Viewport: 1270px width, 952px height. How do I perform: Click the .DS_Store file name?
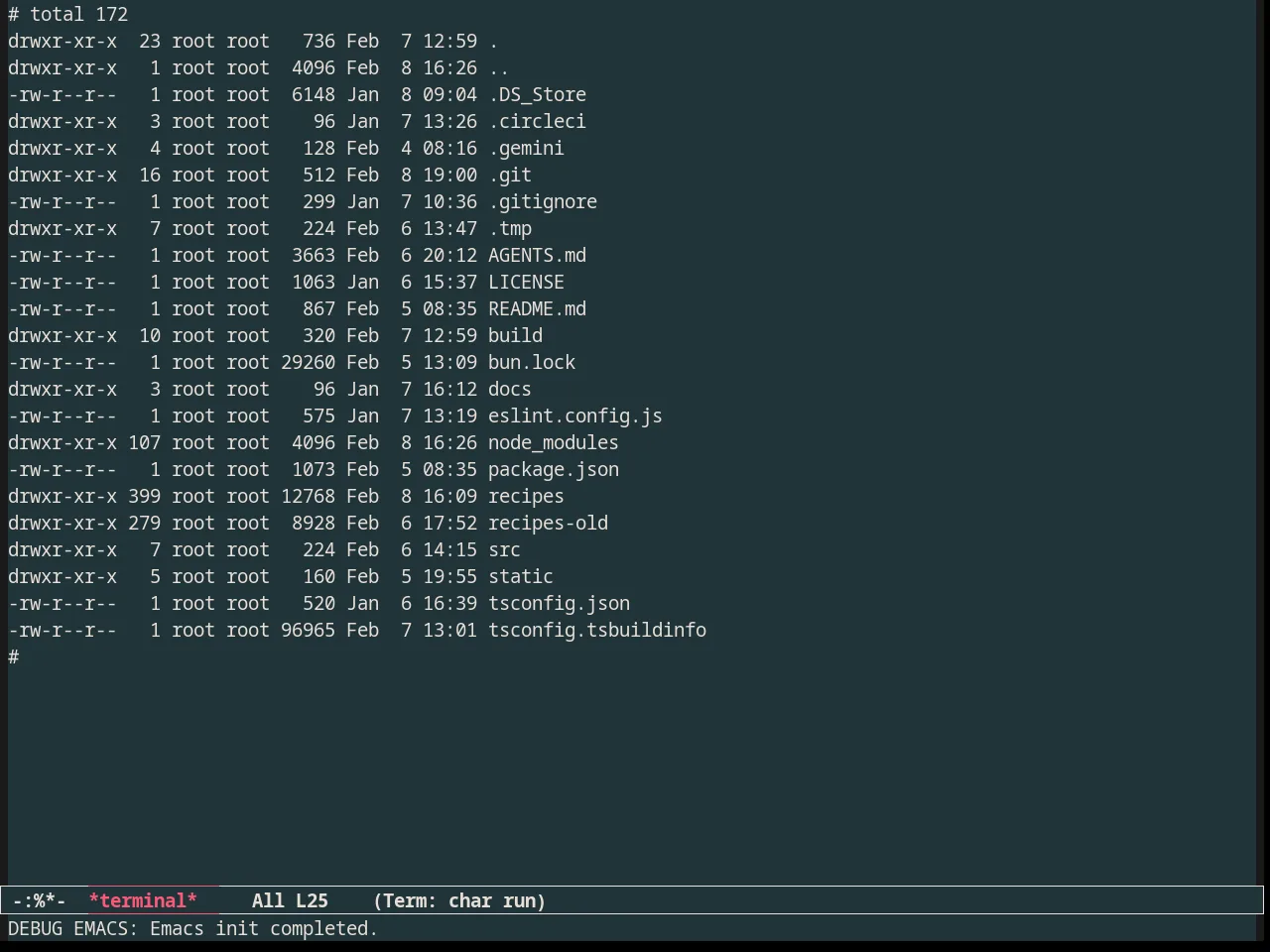[537, 94]
